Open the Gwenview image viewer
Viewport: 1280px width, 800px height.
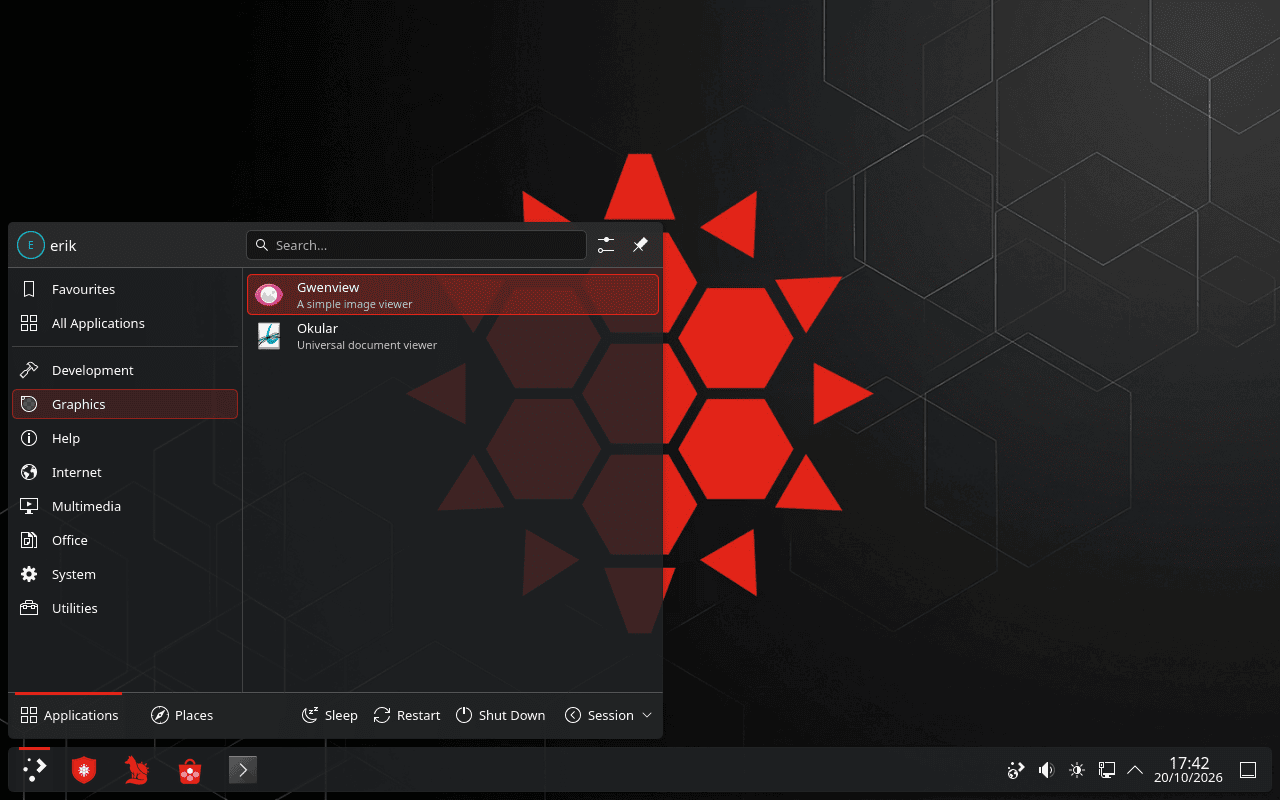pos(453,294)
